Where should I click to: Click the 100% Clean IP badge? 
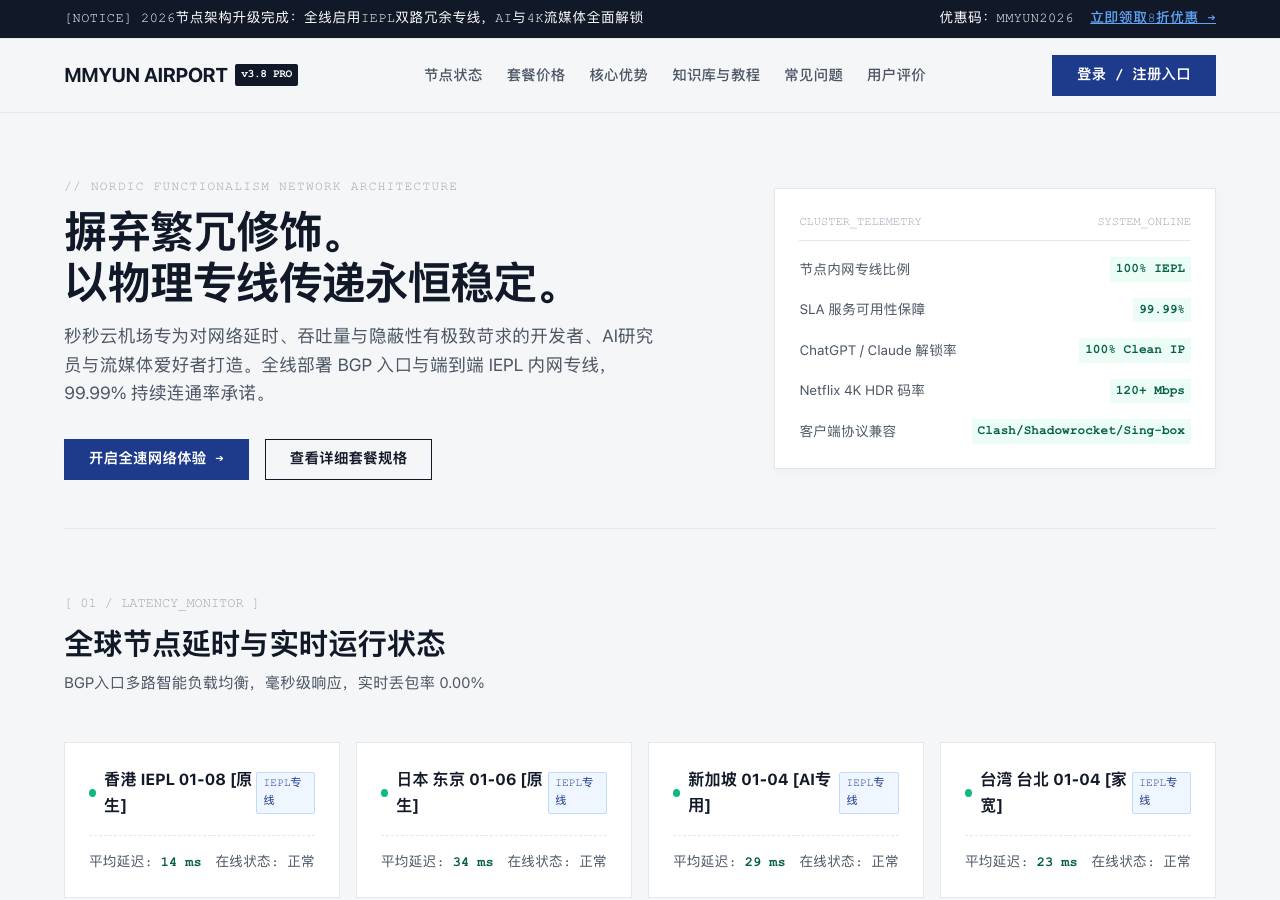coord(1135,350)
